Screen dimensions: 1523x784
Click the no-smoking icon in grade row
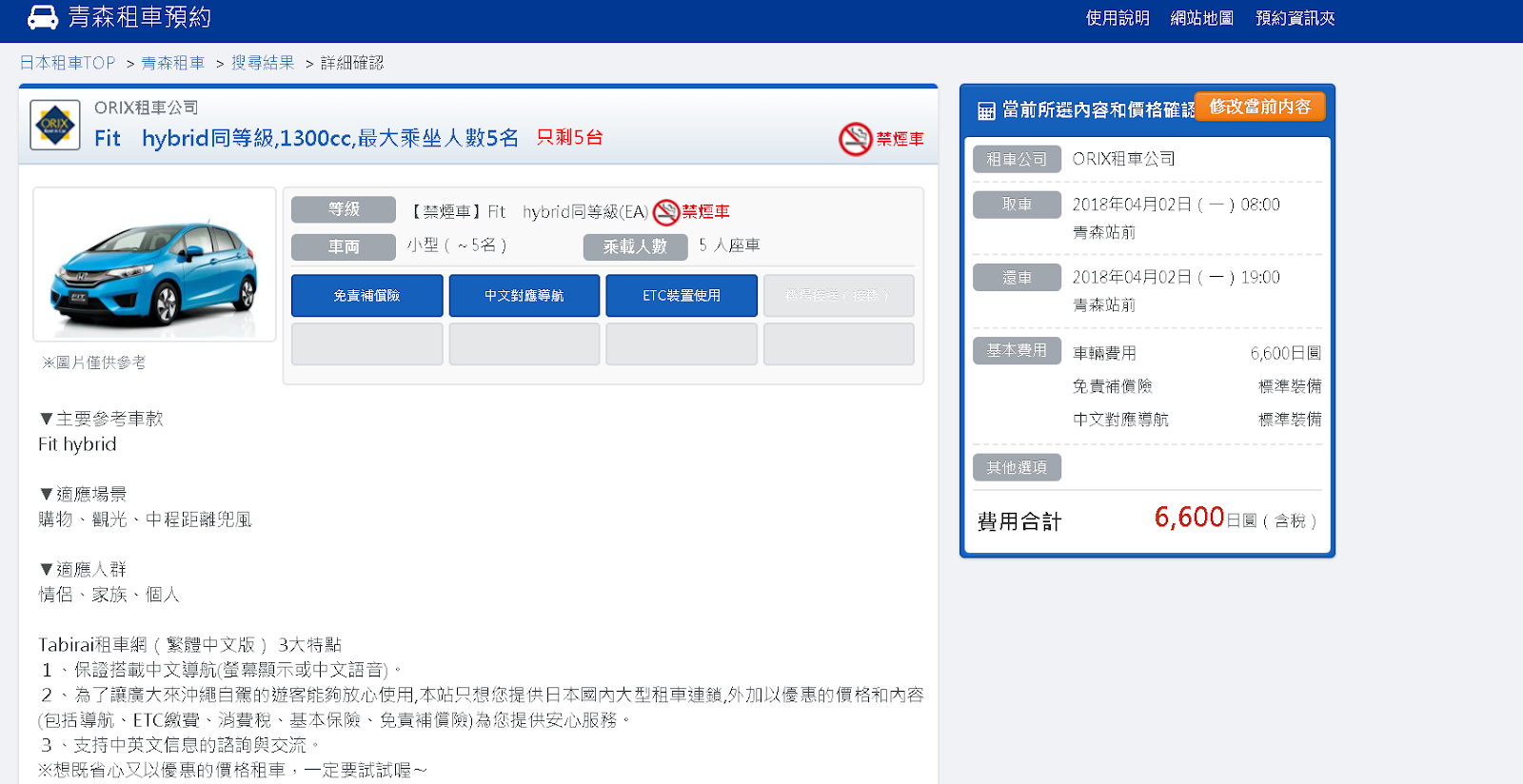pos(666,212)
